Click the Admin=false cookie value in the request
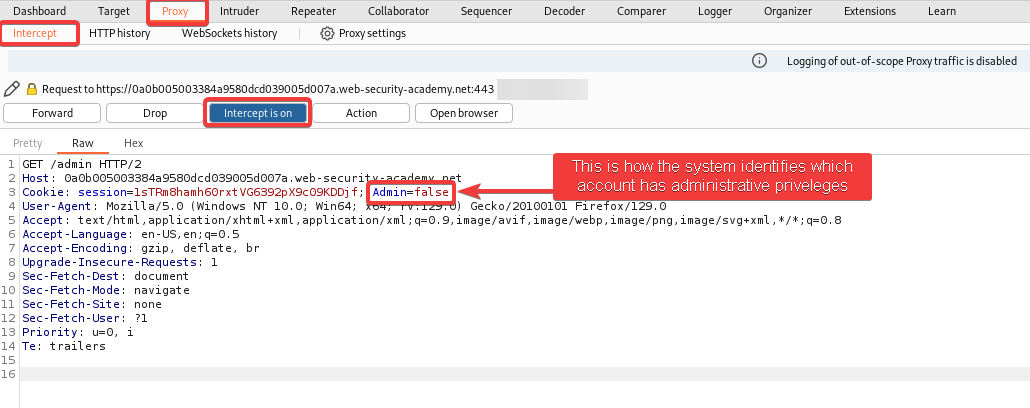The width and height of the screenshot is (1030, 408). [x=411, y=191]
